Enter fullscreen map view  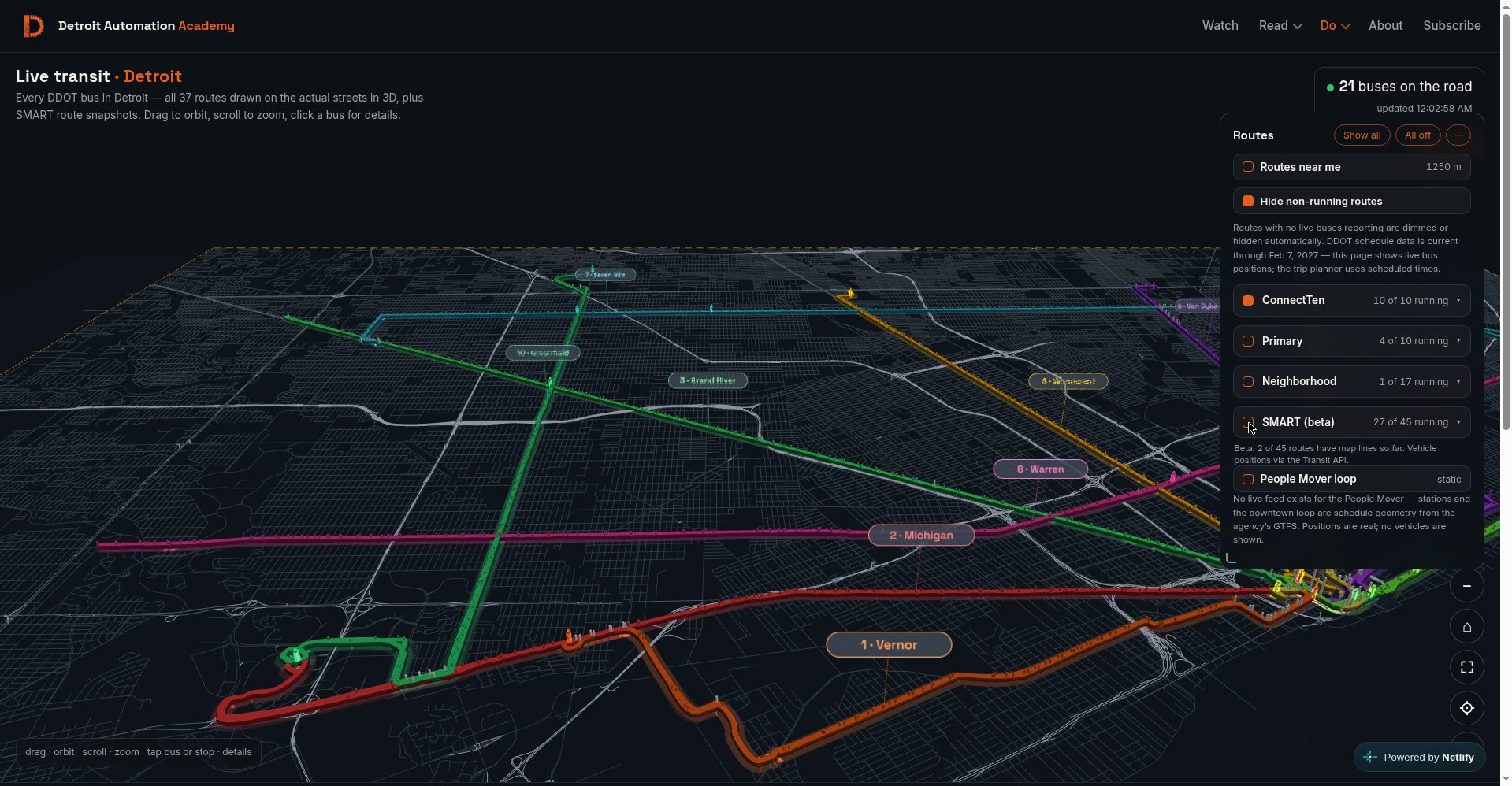pyautogui.click(x=1466, y=667)
